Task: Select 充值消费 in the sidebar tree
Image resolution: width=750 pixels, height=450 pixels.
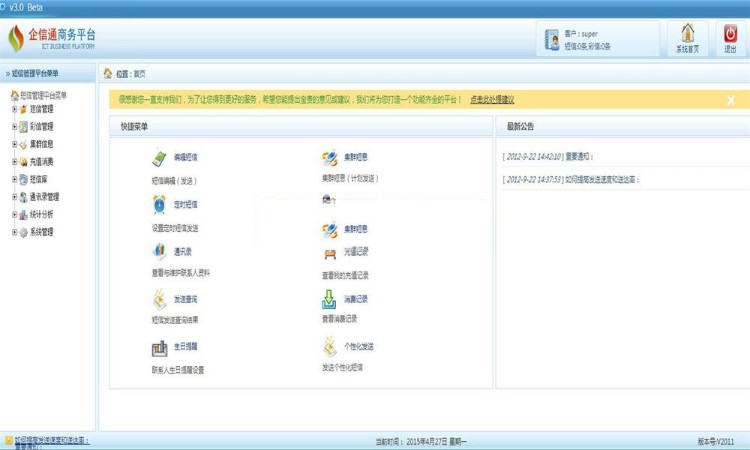Action: click(41, 162)
